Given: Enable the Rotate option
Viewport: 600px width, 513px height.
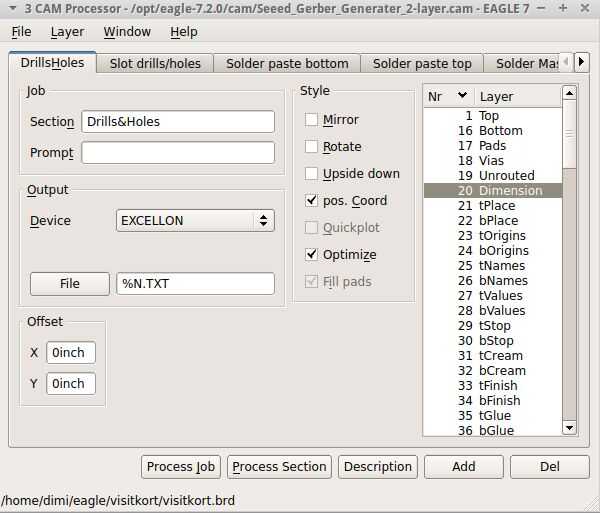Looking at the screenshot, I should [x=312, y=147].
